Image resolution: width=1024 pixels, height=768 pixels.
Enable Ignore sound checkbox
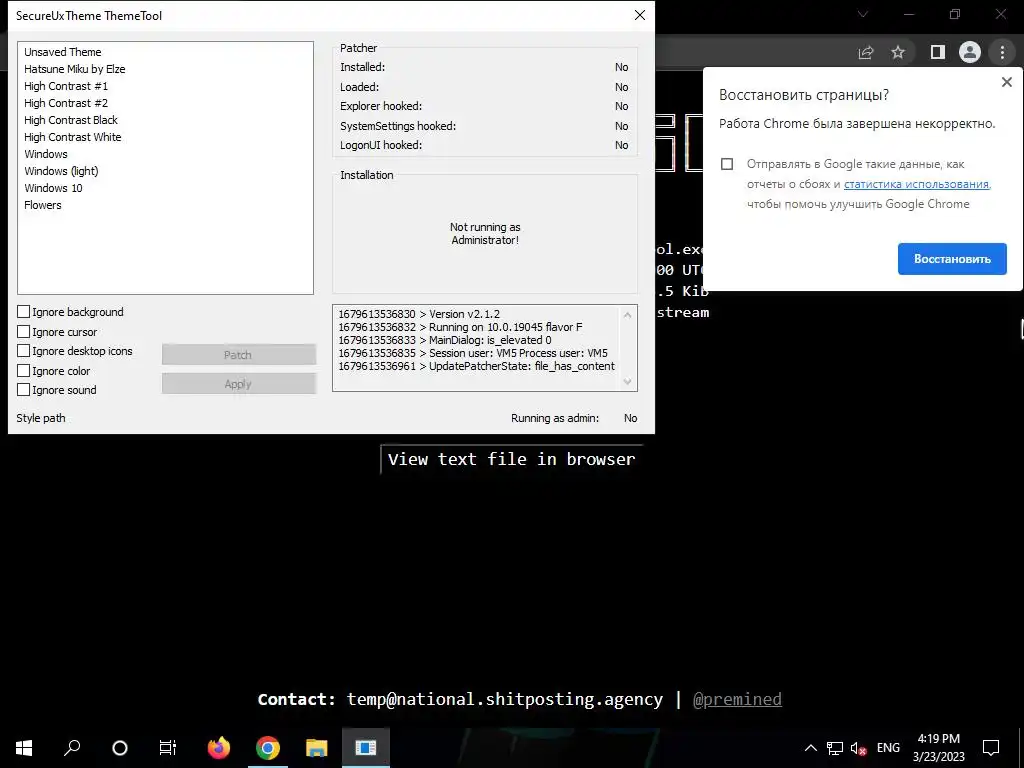(24, 390)
